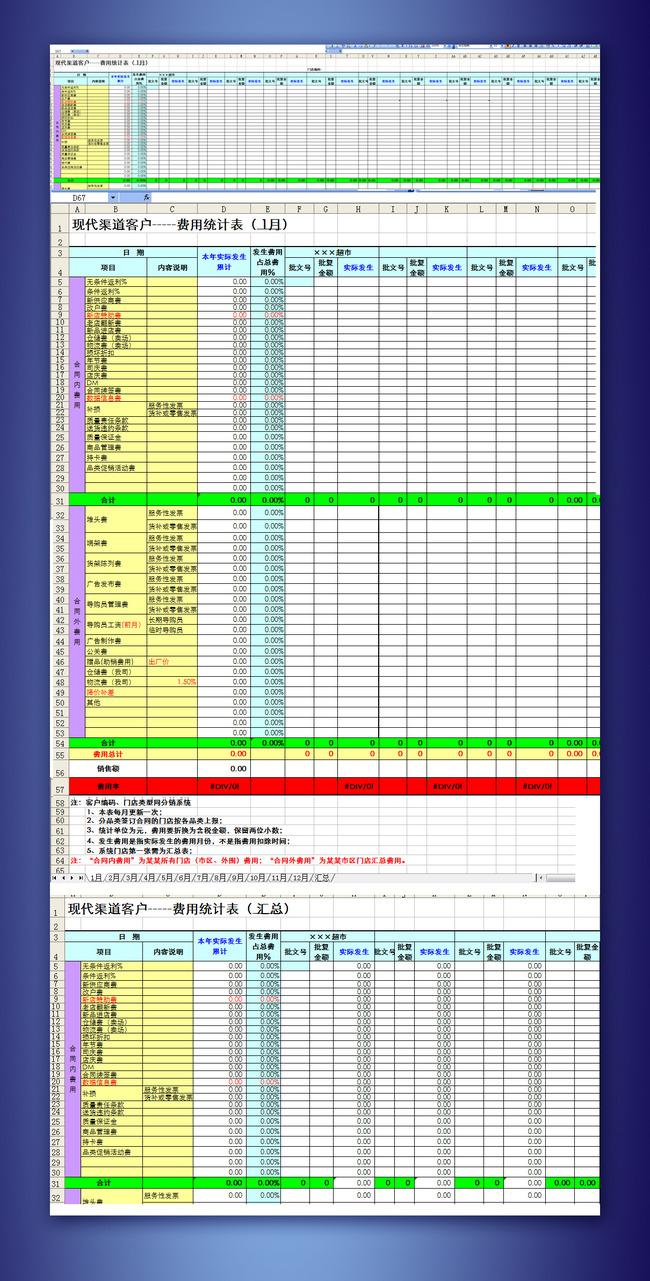Click the previous-sheet tab scroll arrow
This screenshot has width=650, height=1281.
tap(64, 877)
